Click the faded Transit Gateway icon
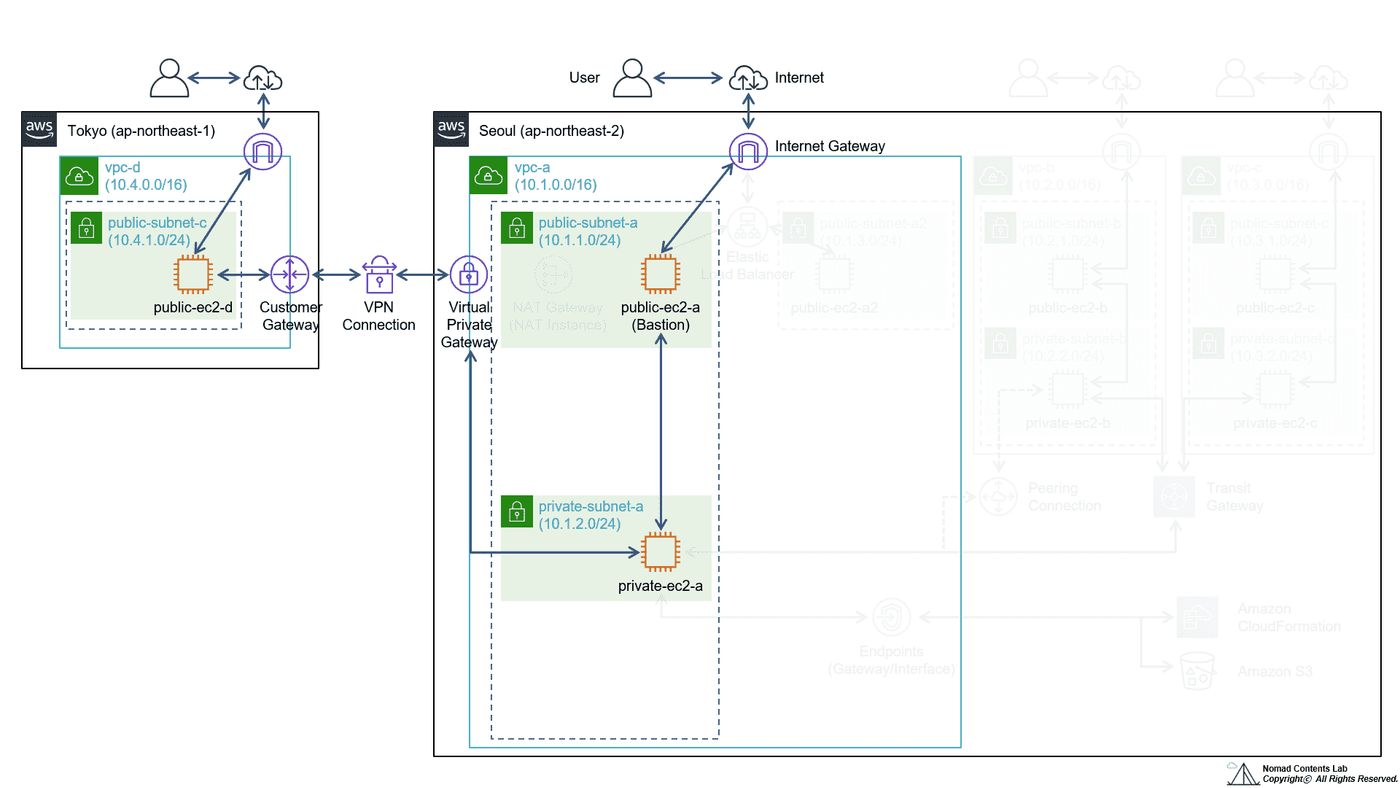 (1173, 497)
